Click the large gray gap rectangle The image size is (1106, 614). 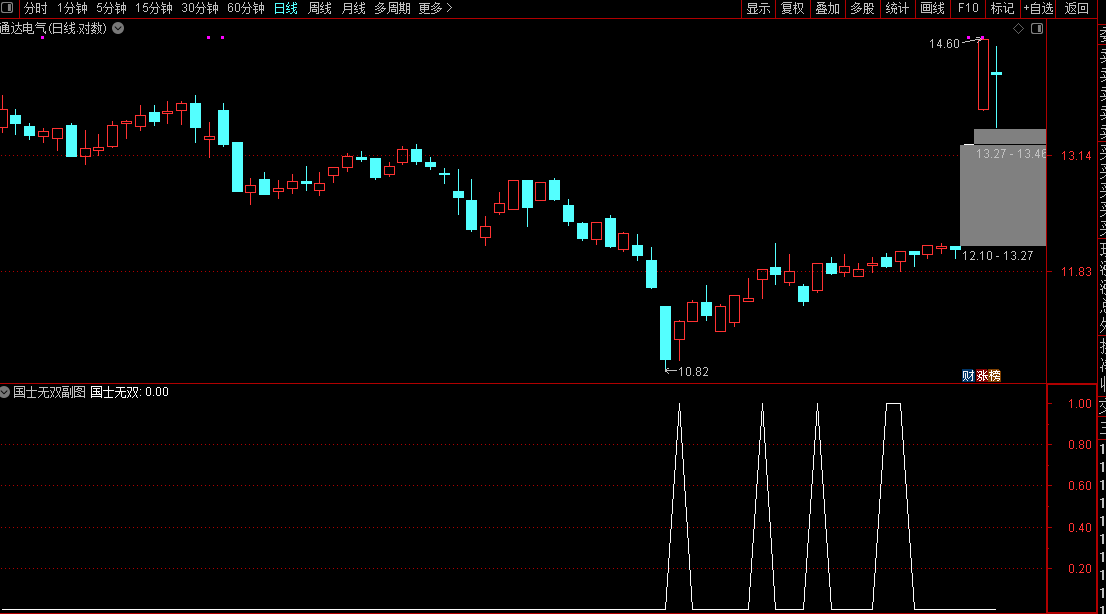[1003, 195]
